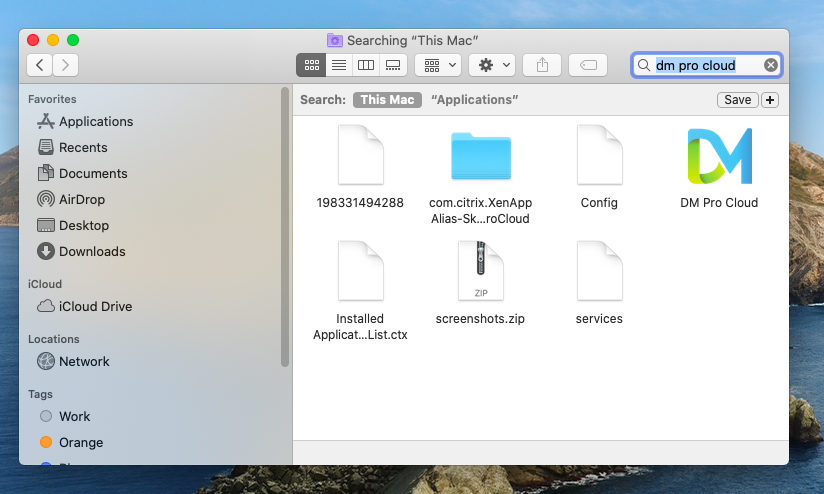Viewport: 824px width, 494px height.
Task: Click the 'DM Pro Cloud' file name label
Action: click(719, 203)
